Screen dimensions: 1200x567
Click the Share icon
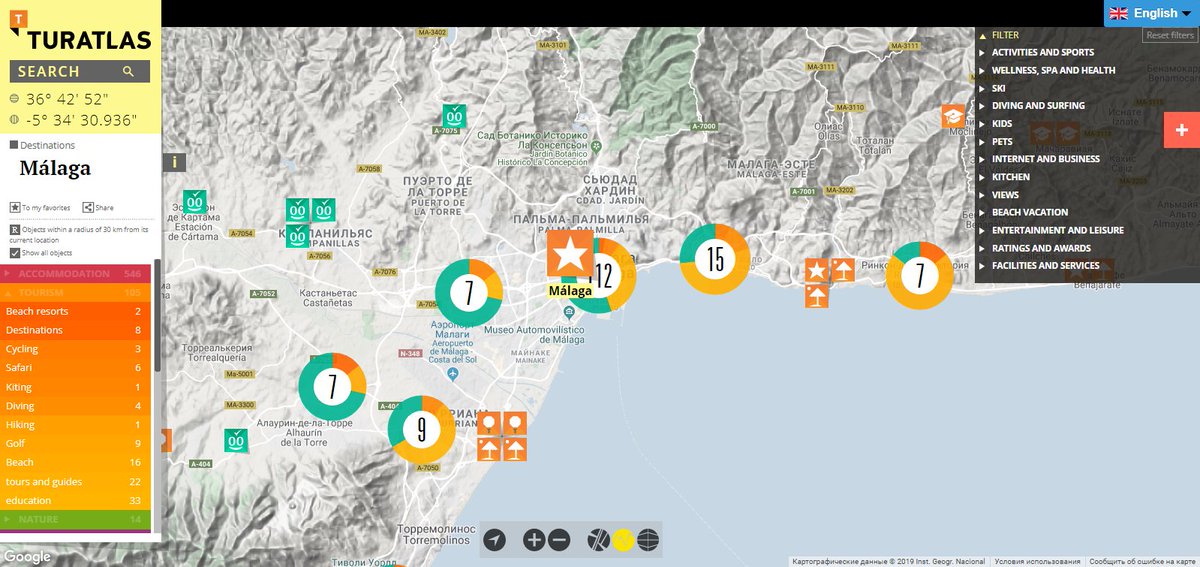click(x=88, y=207)
